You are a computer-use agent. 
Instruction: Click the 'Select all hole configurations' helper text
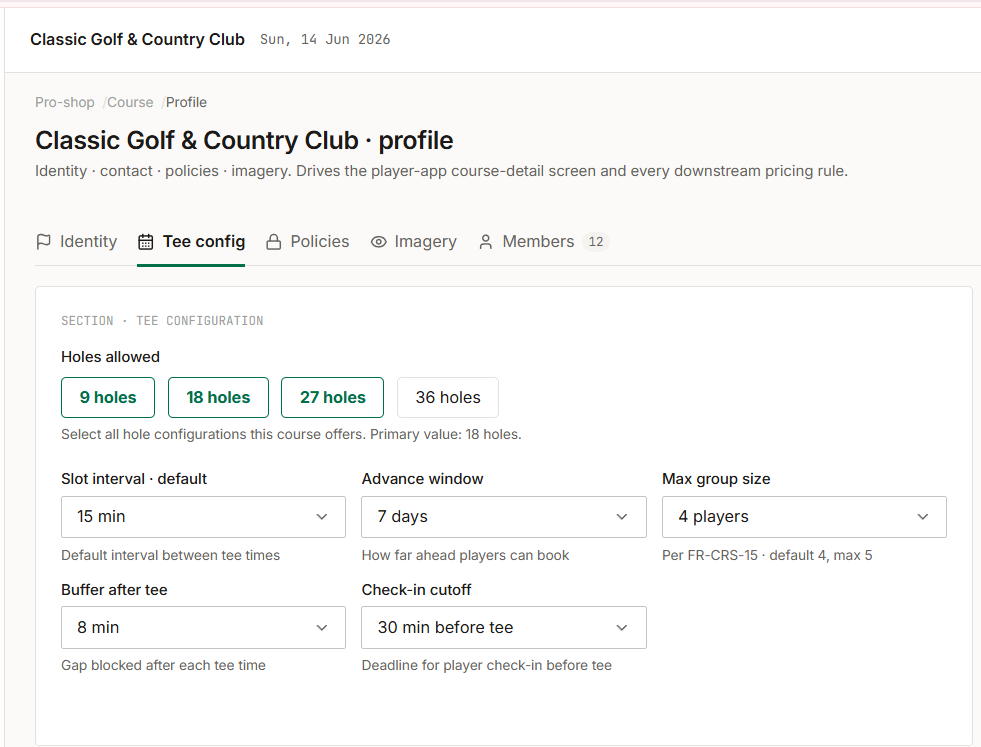point(291,435)
